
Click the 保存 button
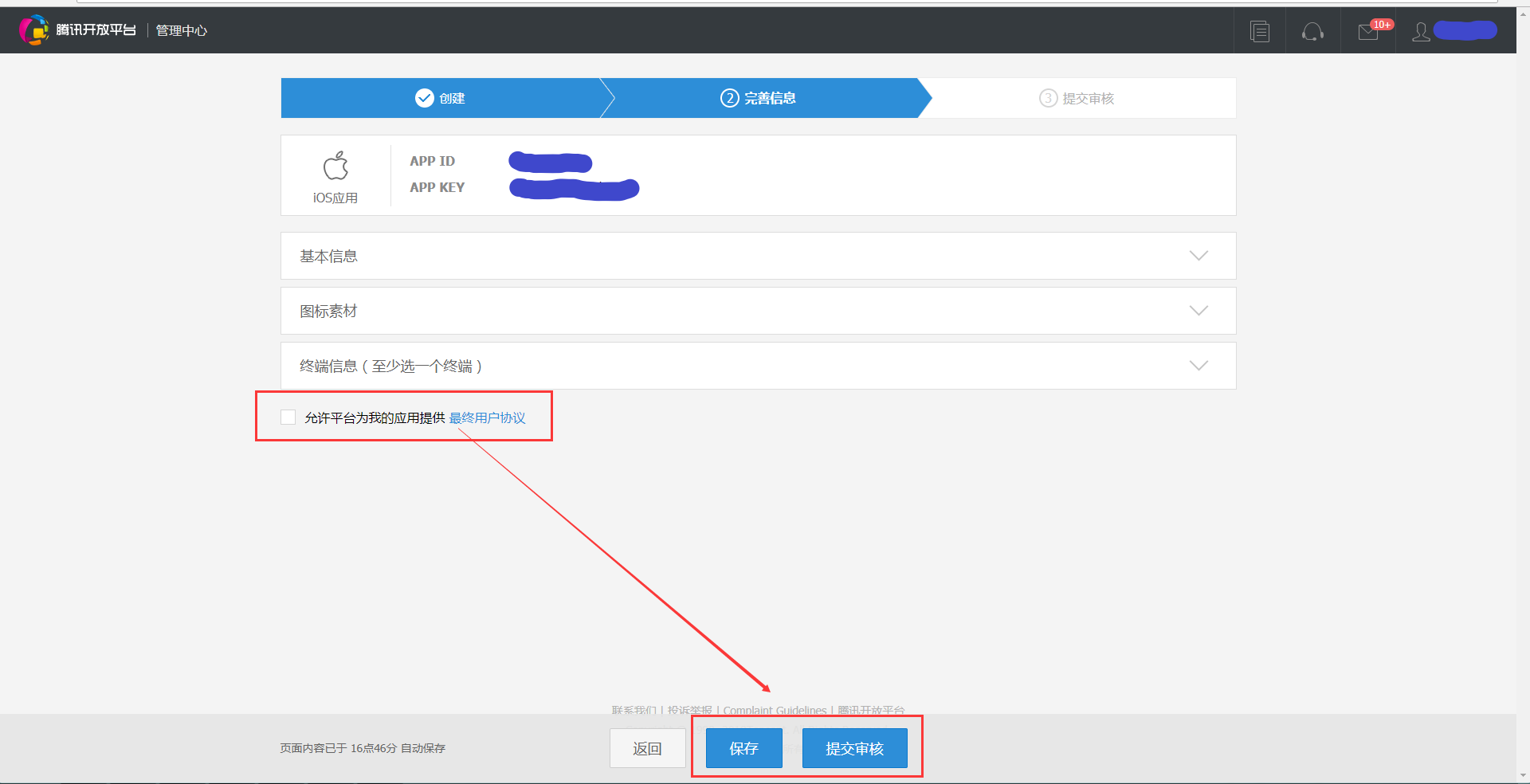coord(744,748)
